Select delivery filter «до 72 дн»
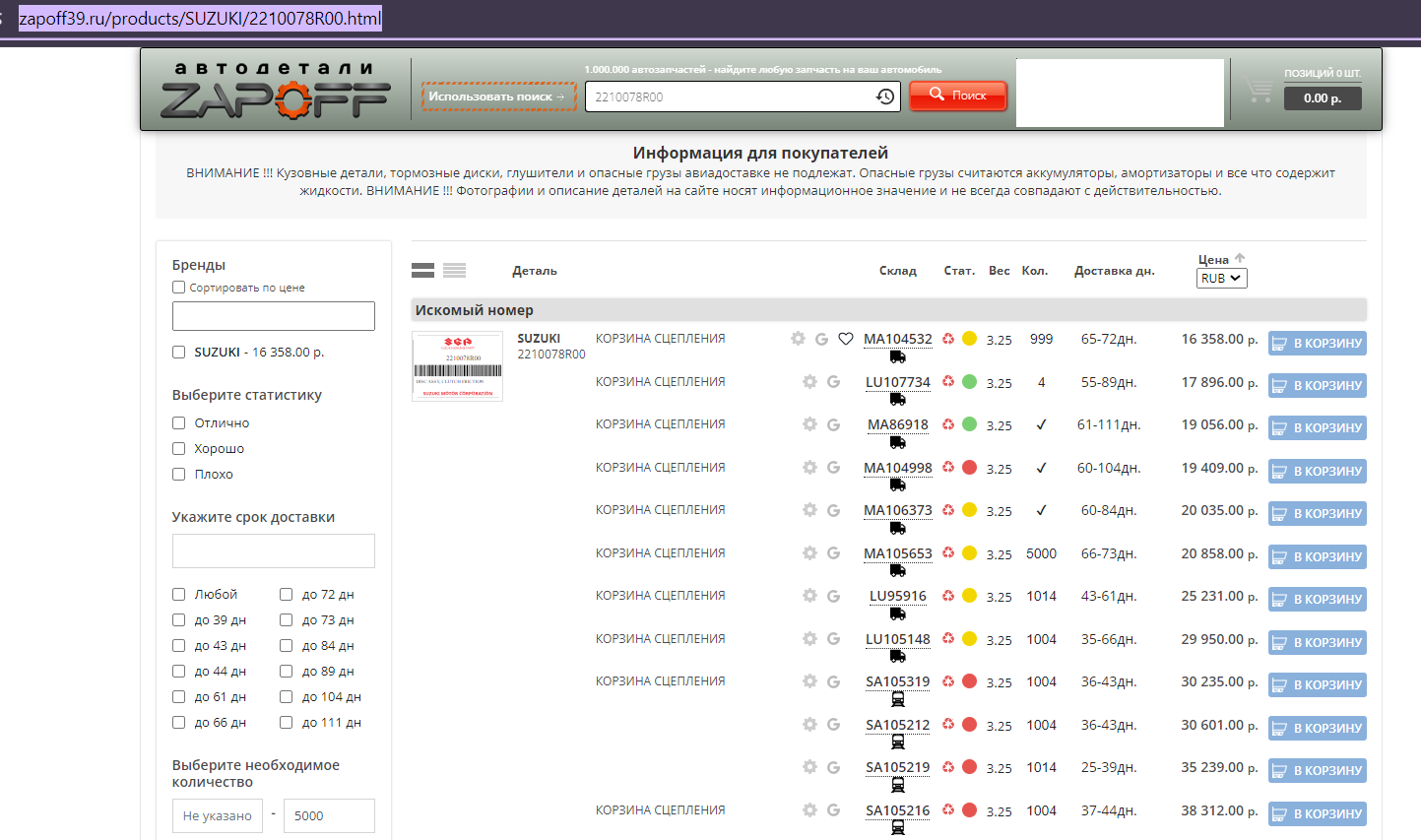The image size is (1421, 840). pos(287,594)
